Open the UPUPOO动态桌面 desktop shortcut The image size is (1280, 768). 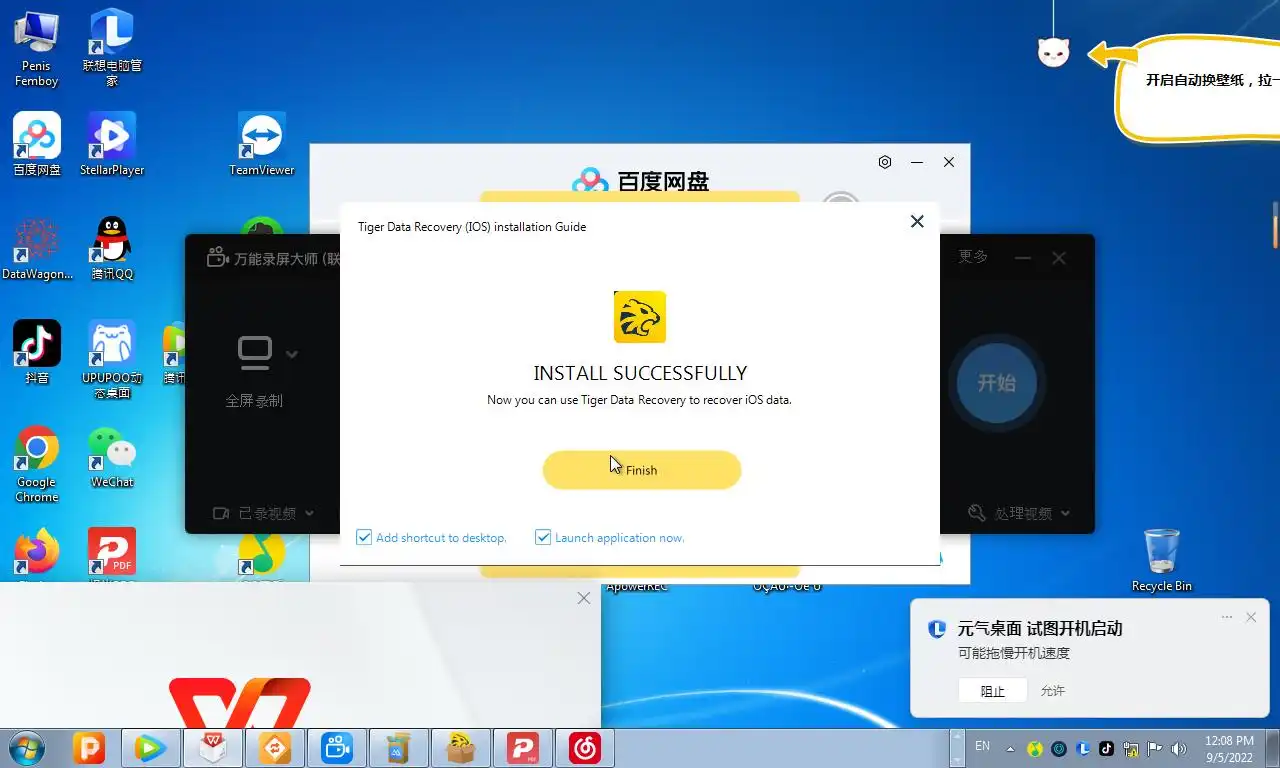[112, 359]
